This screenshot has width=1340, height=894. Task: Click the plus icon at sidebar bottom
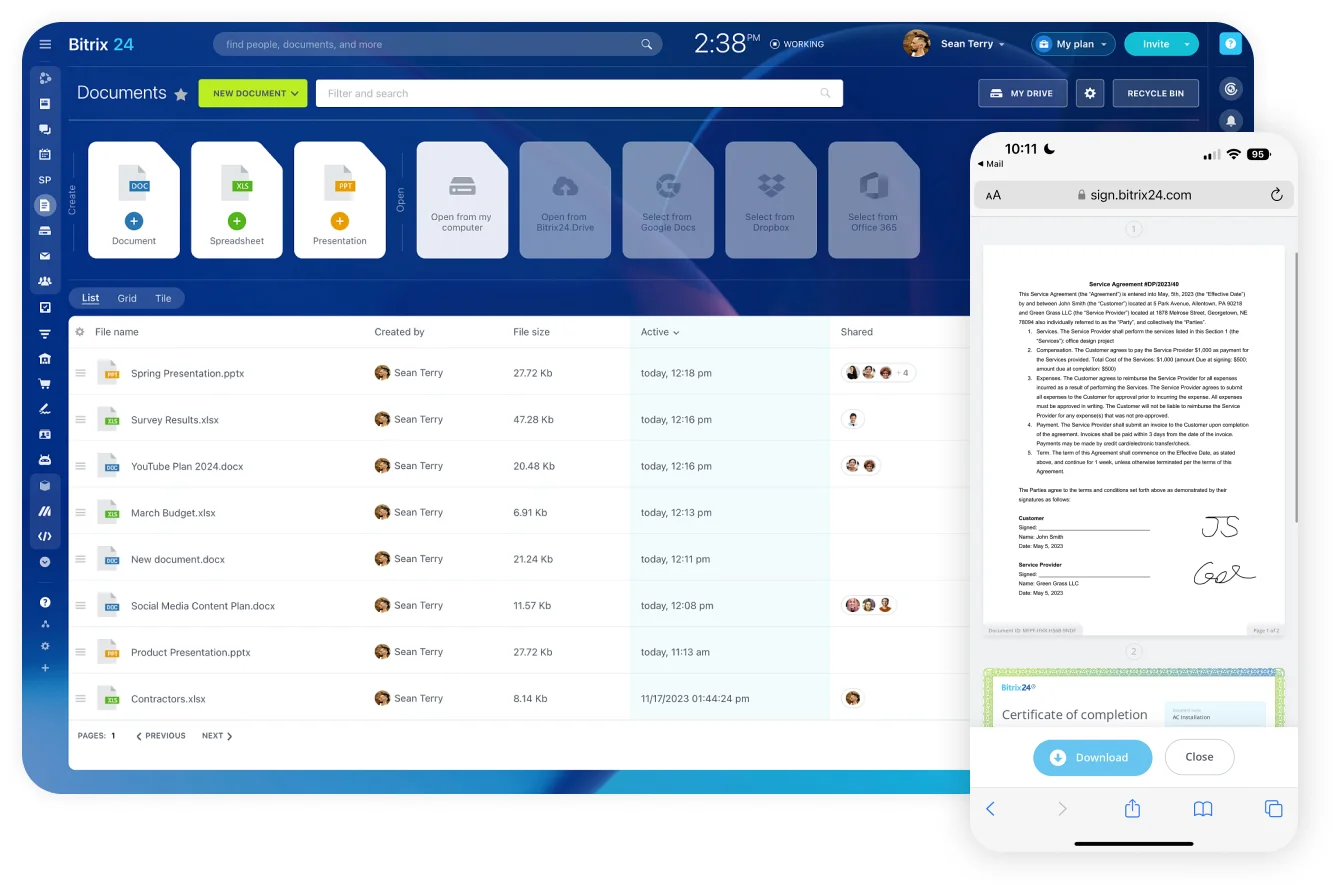pyautogui.click(x=45, y=668)
